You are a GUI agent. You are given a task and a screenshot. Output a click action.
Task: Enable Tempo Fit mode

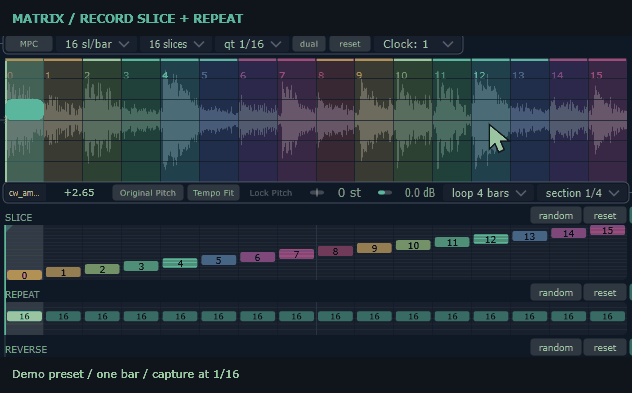213,193
